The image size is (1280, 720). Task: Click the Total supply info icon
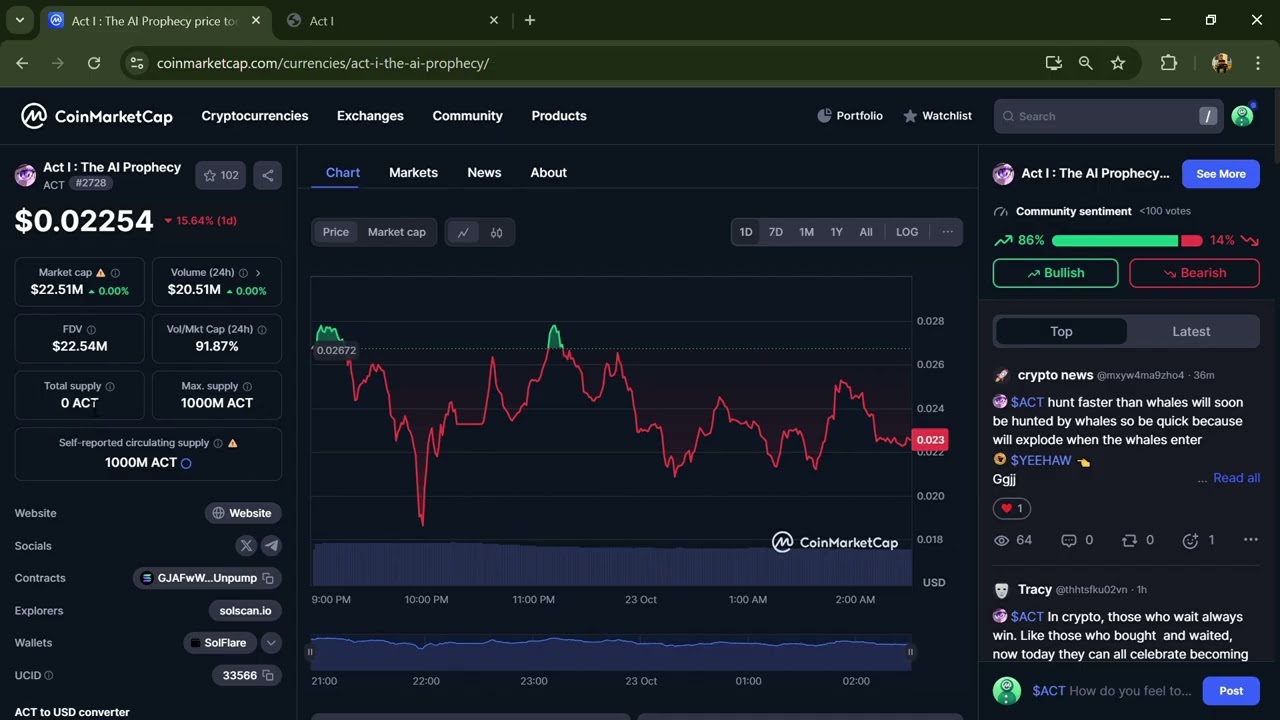tap(110, 386)
